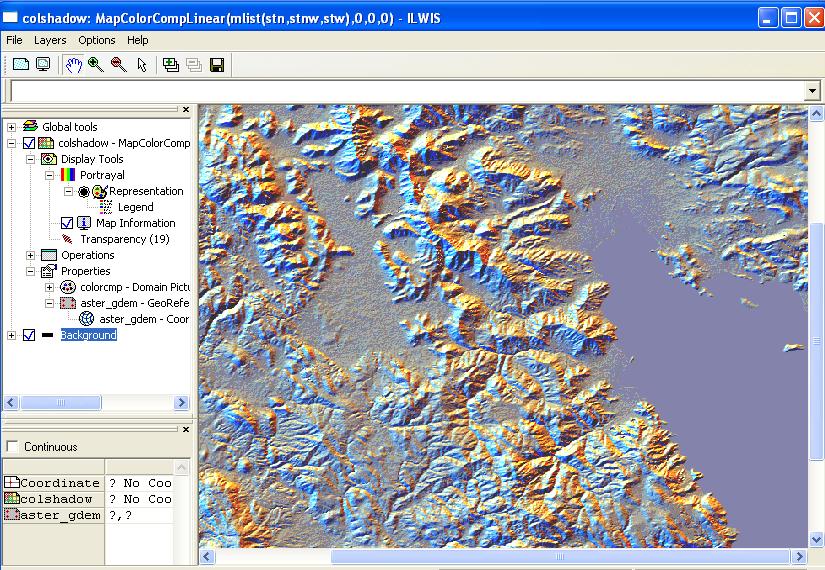This screenshot has height=570, width=825.
Task: Toggle the Map Information checkbox
Action: coord(67,223)
